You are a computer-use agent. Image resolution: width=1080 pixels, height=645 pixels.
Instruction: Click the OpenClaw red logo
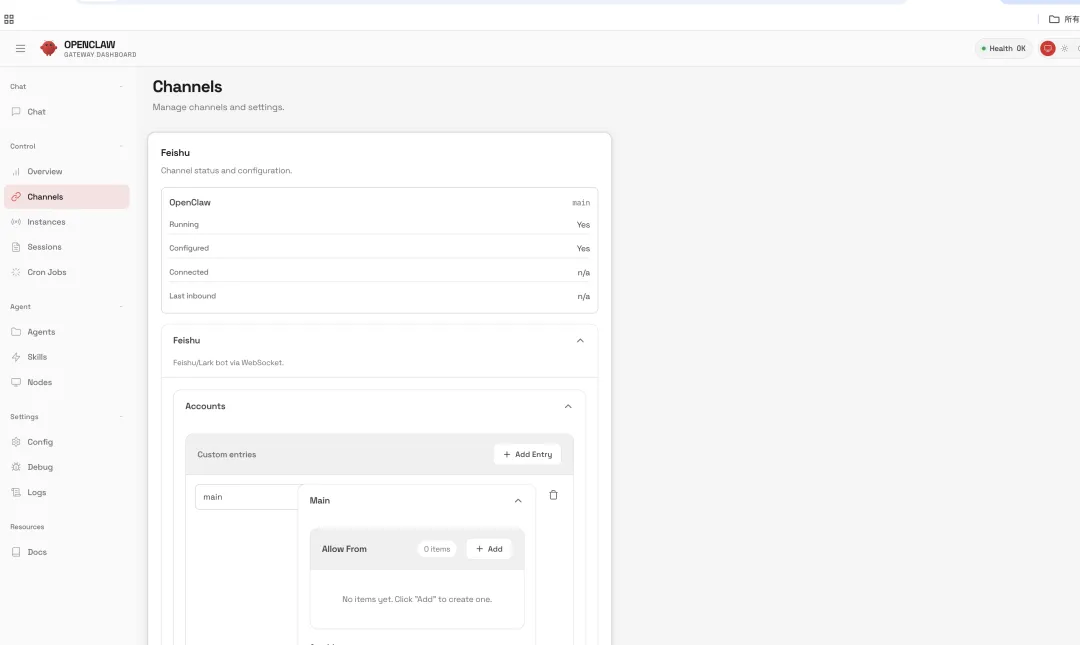pos(48,48)
